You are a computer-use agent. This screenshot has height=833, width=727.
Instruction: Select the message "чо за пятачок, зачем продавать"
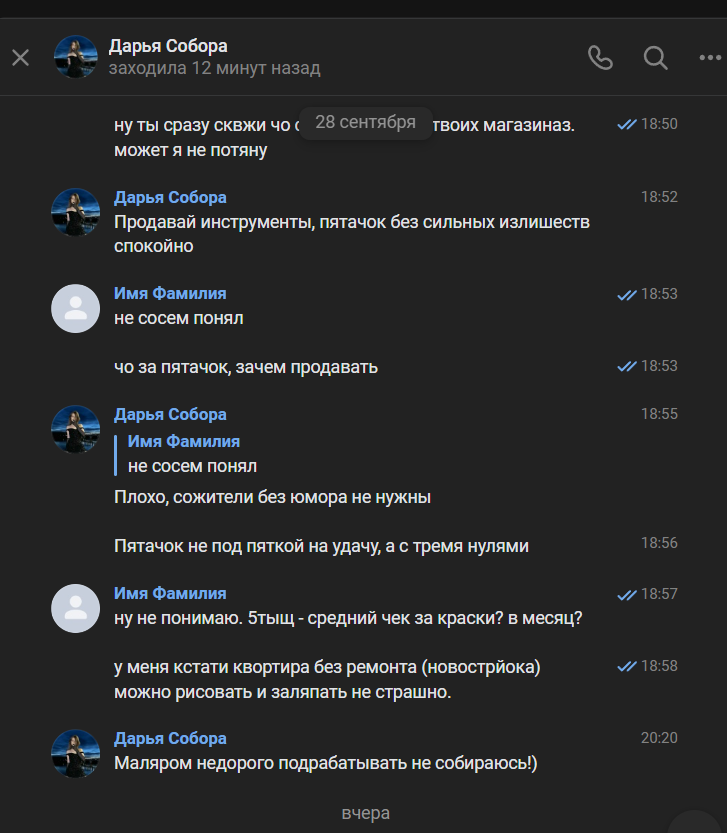click(246, 367)
